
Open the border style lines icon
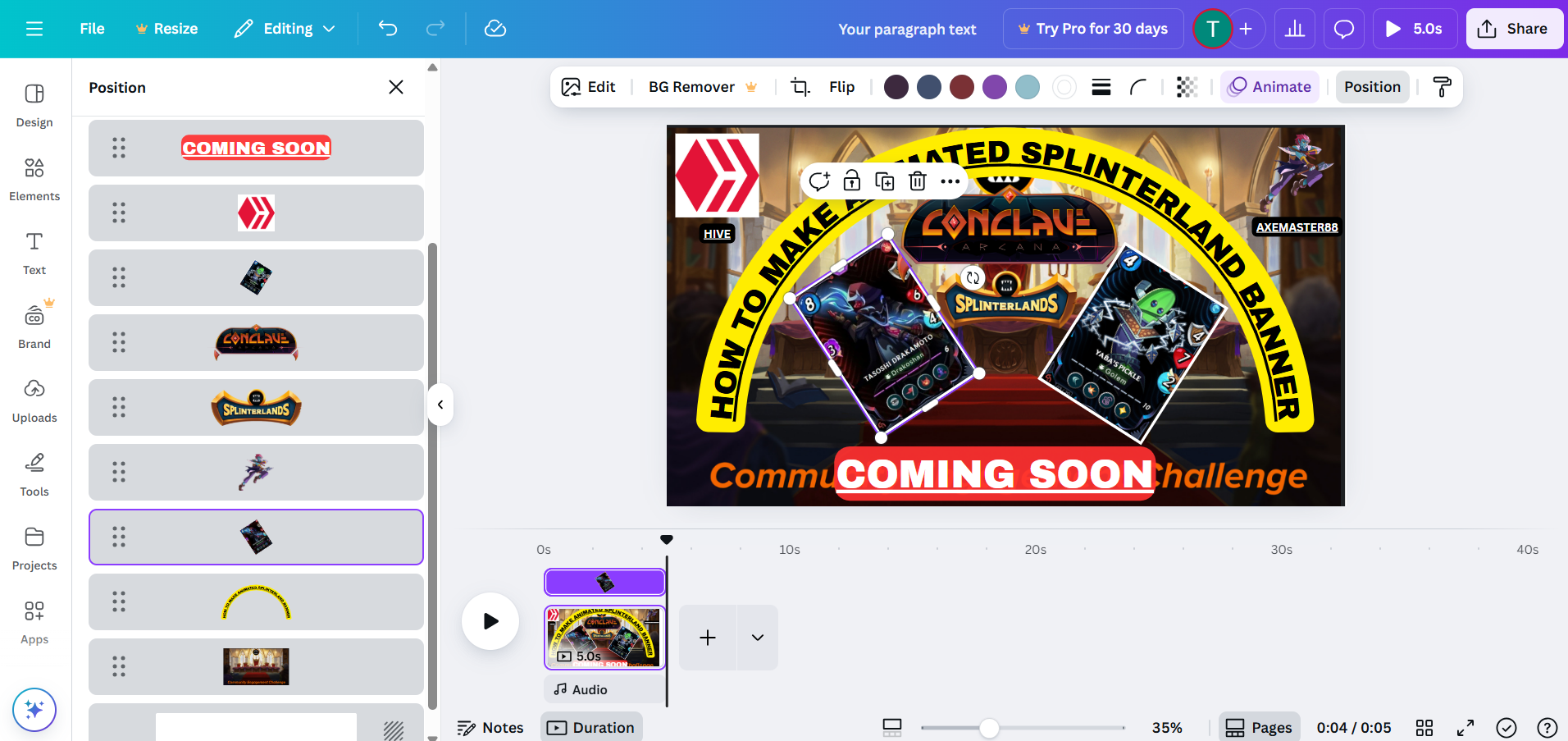1101,87
